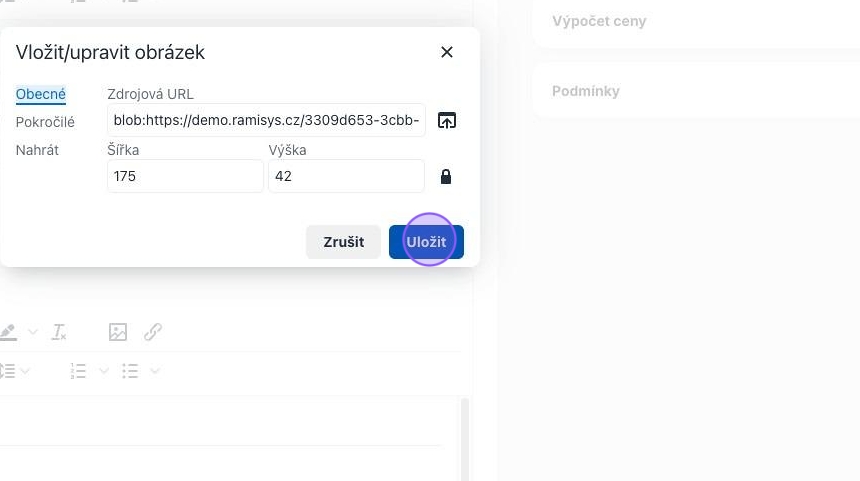Viewport: 860px width, 481px height.
Task: Close the Vložit/upravit obrázek dialog
Action: (x=446, y=52)
